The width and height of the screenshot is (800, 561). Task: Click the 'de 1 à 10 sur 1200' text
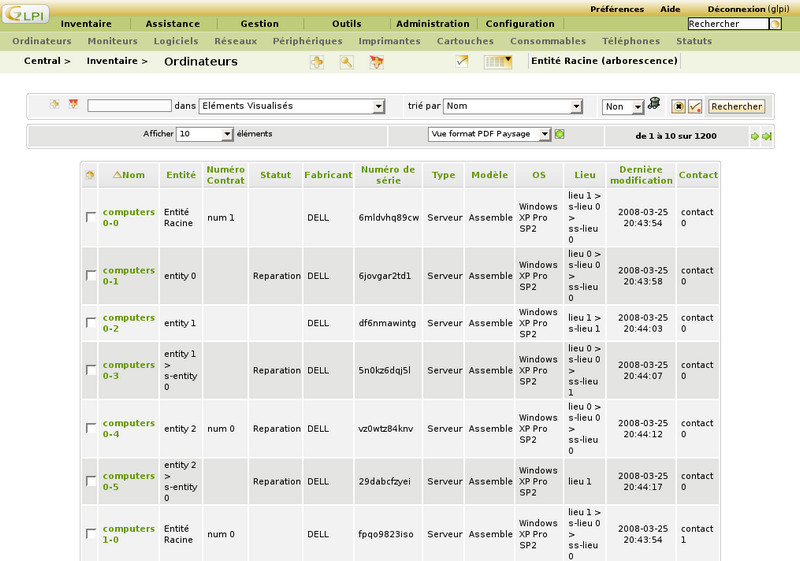click(676, 136)
